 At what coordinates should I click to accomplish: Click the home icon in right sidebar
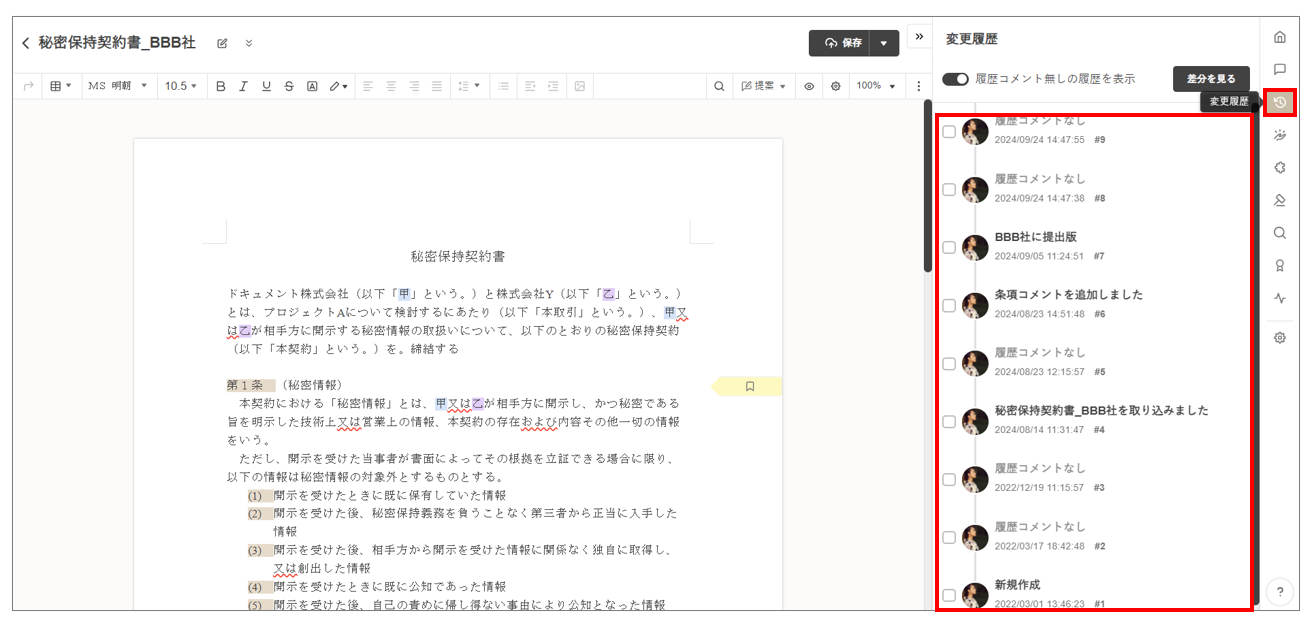click(1279, 37)
